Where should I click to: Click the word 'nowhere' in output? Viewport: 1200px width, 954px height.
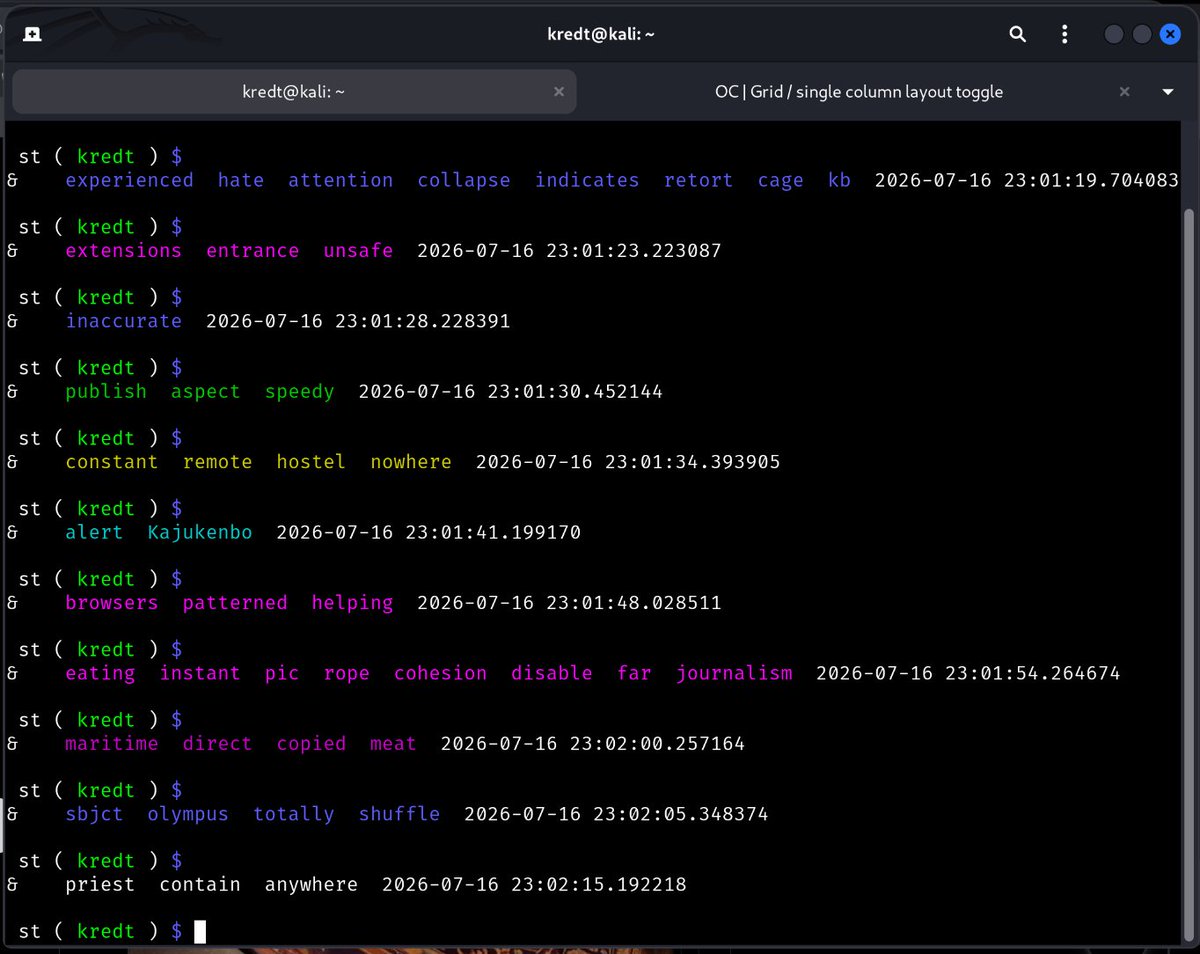[x=411, y=462]
